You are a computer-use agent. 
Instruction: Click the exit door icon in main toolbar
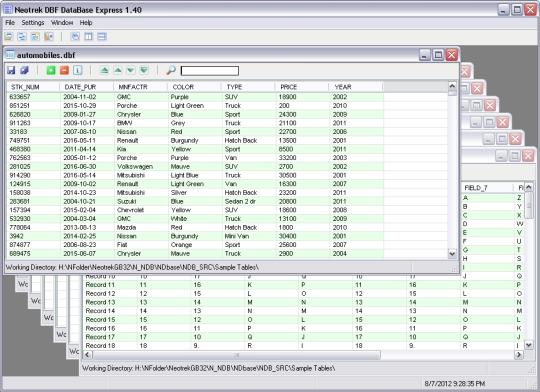point(49,37)
